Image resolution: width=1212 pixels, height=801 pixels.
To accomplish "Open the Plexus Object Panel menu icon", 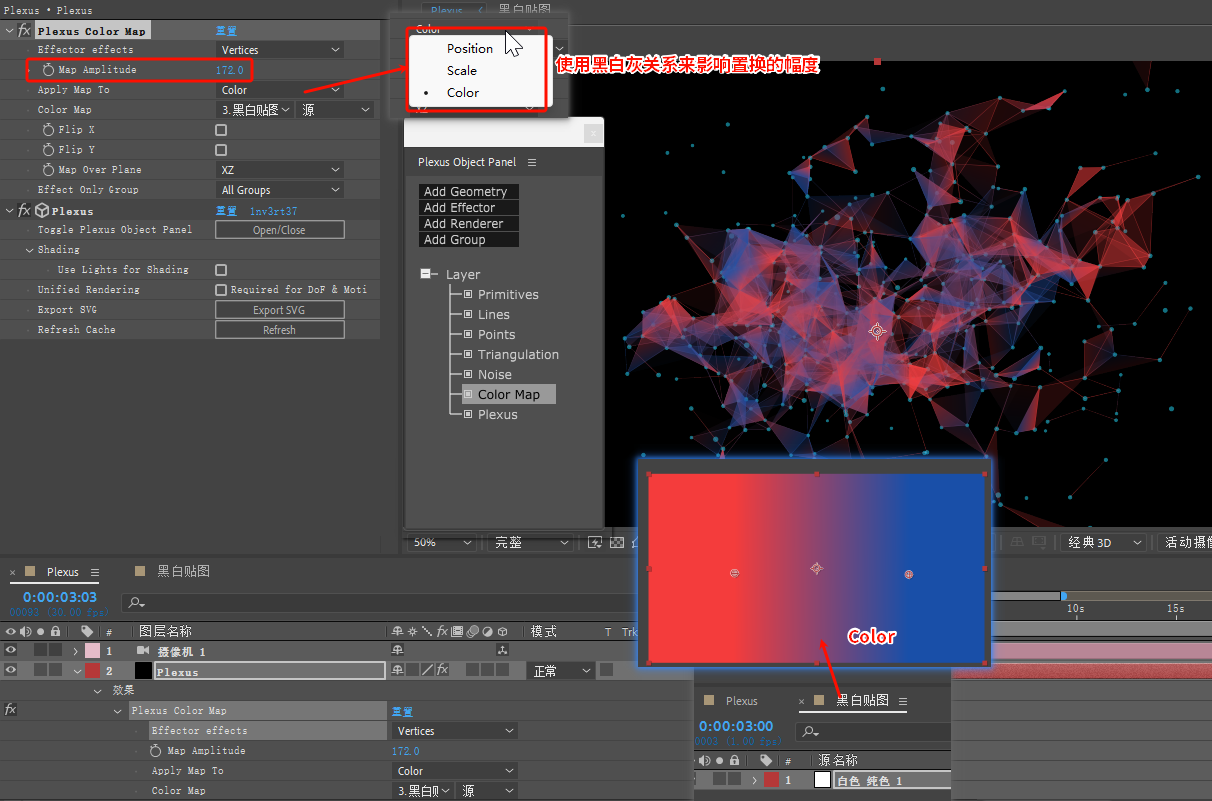I will point(532,162).
